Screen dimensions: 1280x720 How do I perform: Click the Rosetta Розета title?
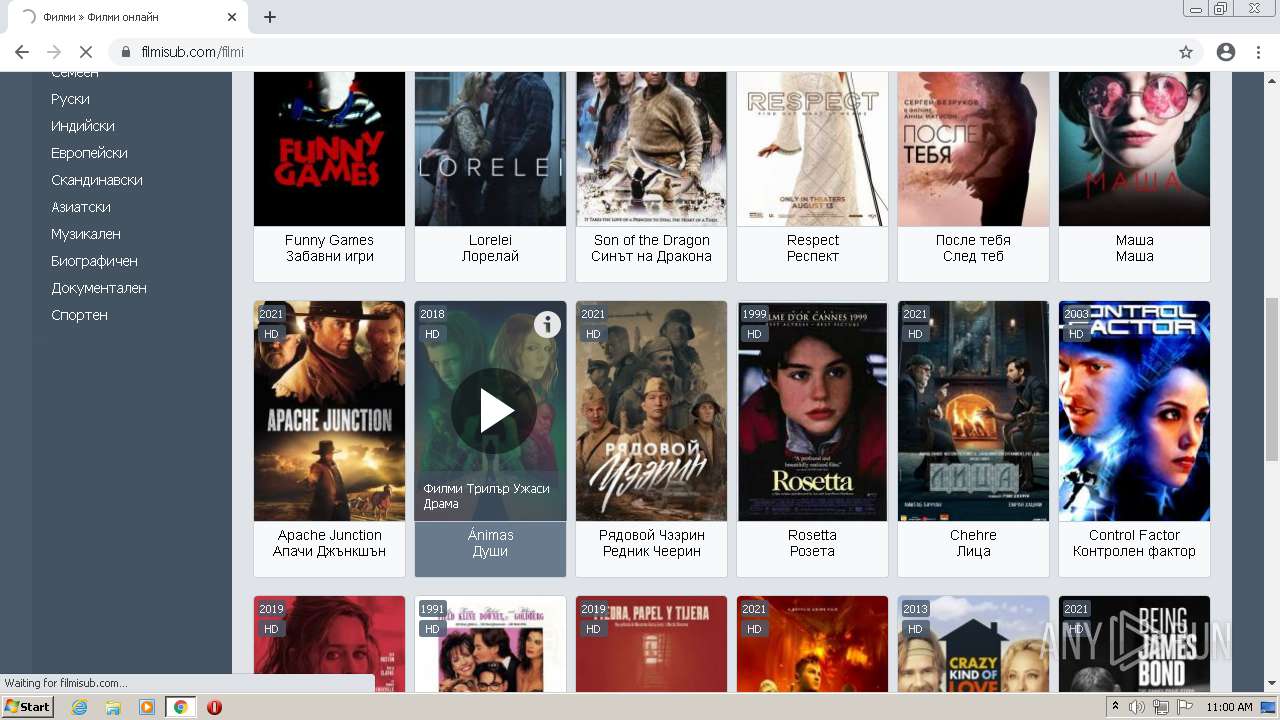tap(812, 543)
